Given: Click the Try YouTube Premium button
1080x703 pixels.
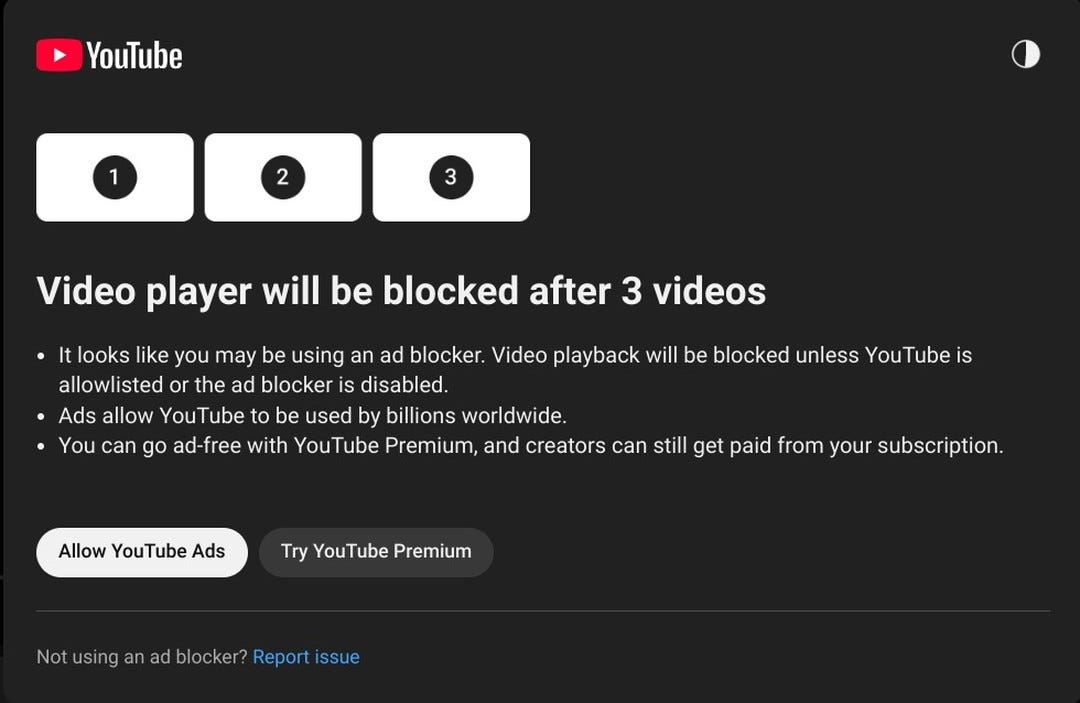Looking at the screenshot, I should (x=376, y=552).
